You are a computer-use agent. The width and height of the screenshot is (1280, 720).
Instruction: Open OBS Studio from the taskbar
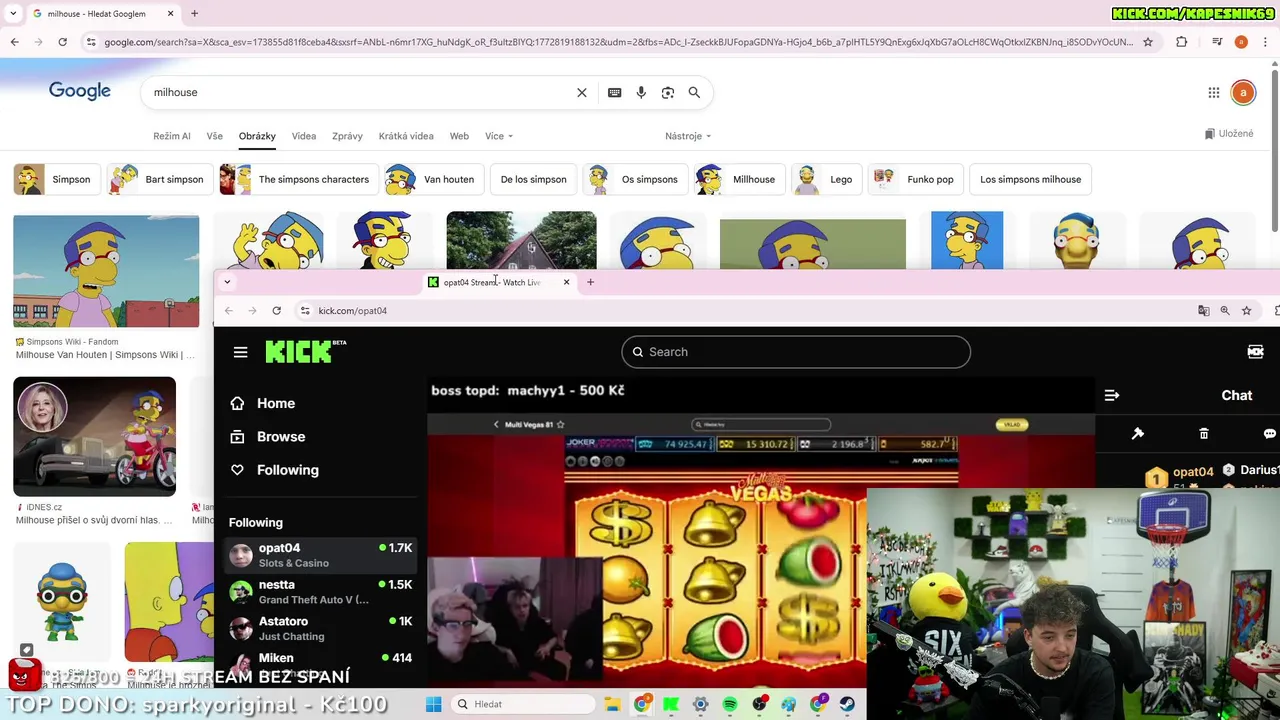(x=760, y=705)
